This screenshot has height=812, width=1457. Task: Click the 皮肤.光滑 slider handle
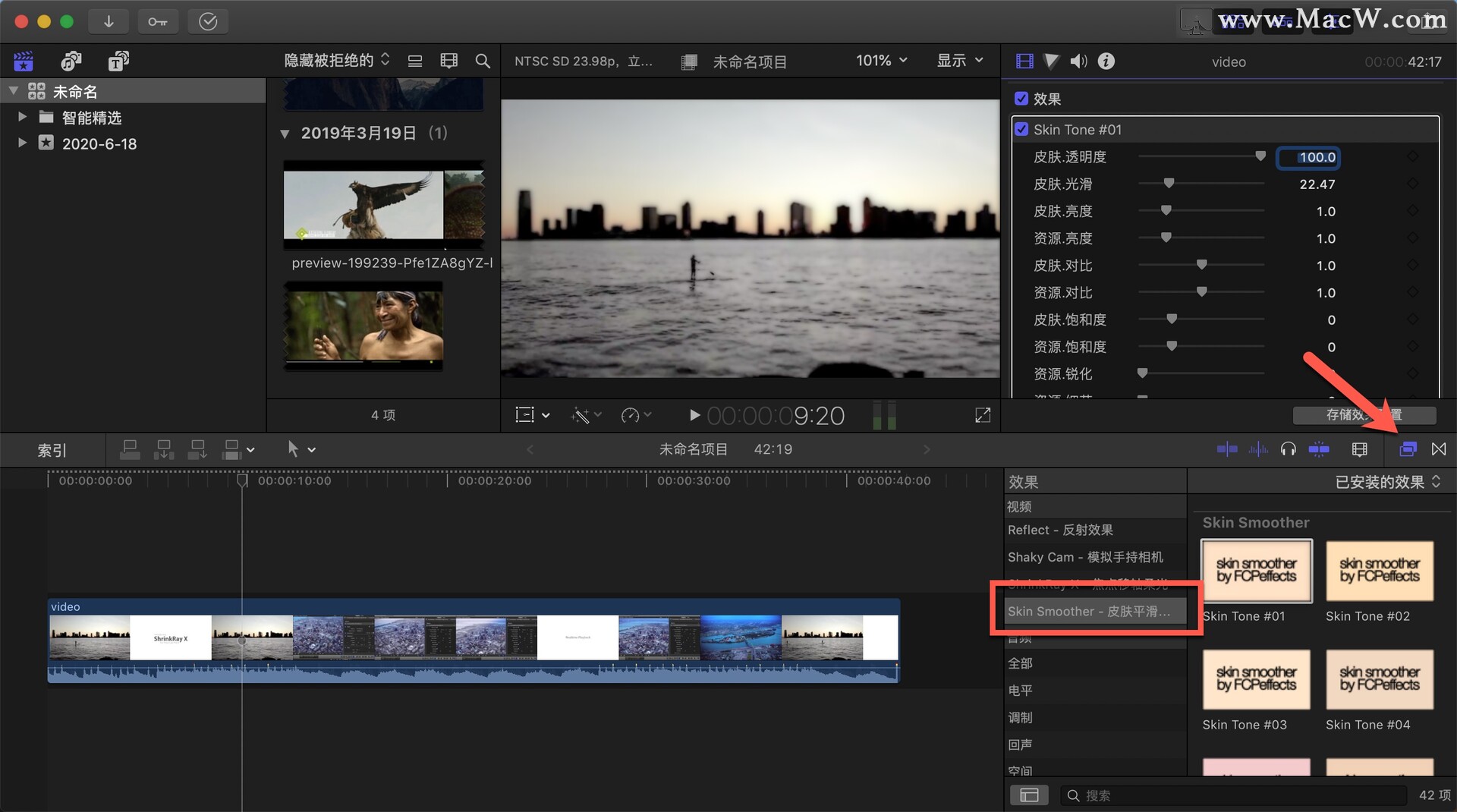click(x=1169, y=184)
